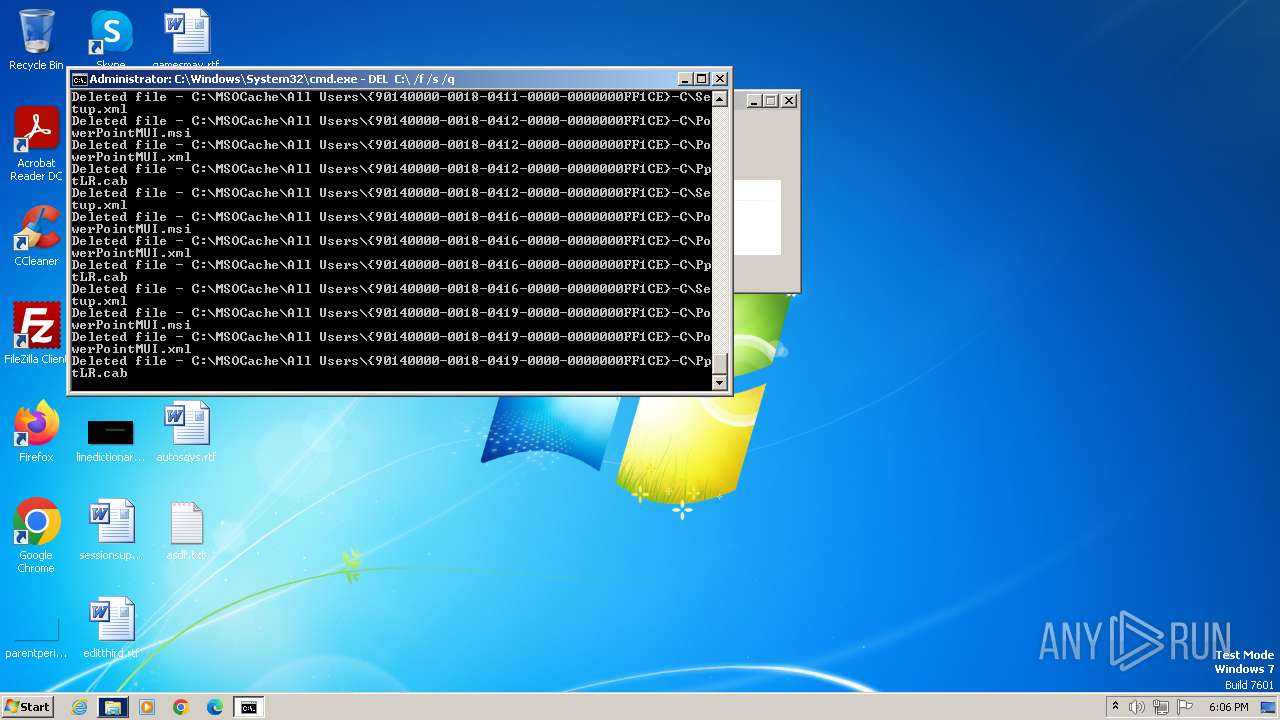Launch Microsoft Edge from taskbar
Viewport: 1280px width, 720px height.
215,707
